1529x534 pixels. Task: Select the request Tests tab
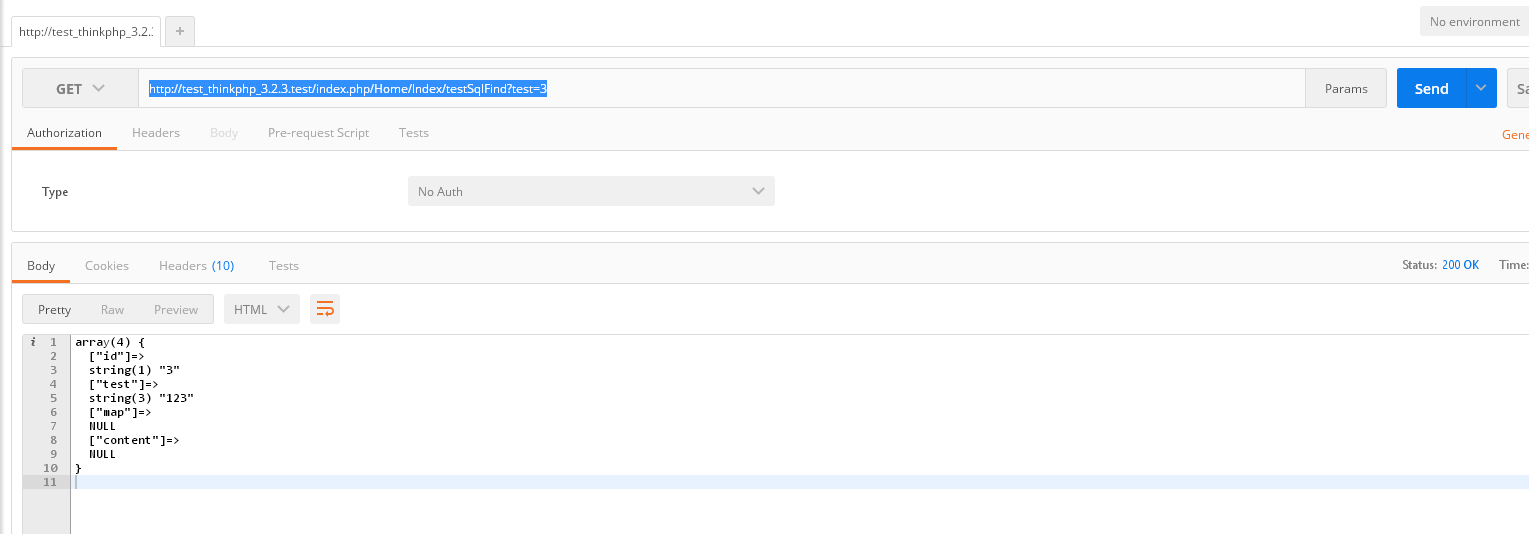[x=414, y=132]
